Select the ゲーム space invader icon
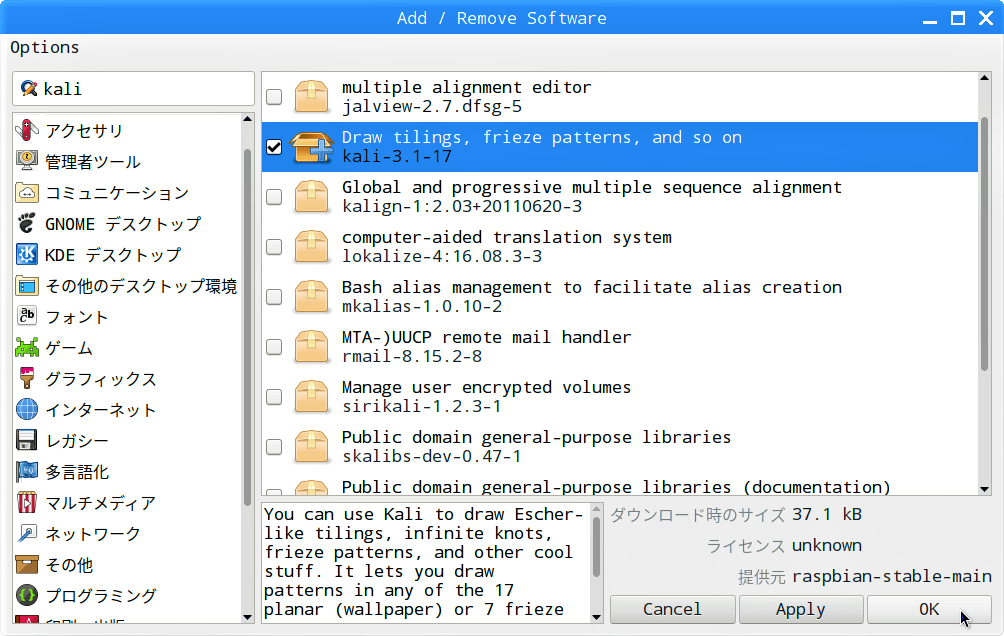Image resolution: width=1004 pixels, height=636 pixels. click(27, 347)
